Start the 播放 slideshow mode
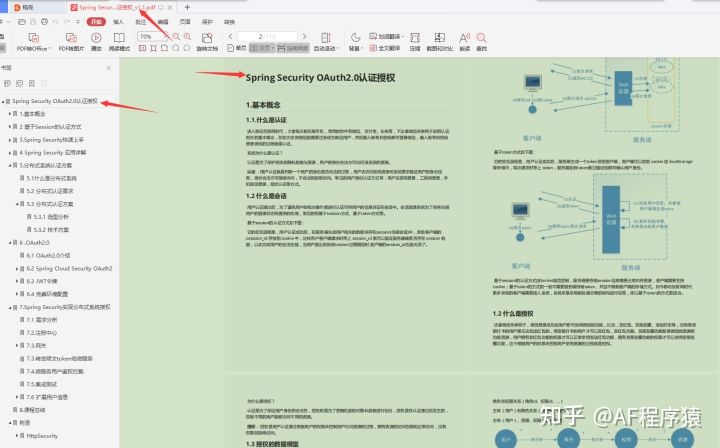Viewport: 720px width, 448px height. (96, 42)
